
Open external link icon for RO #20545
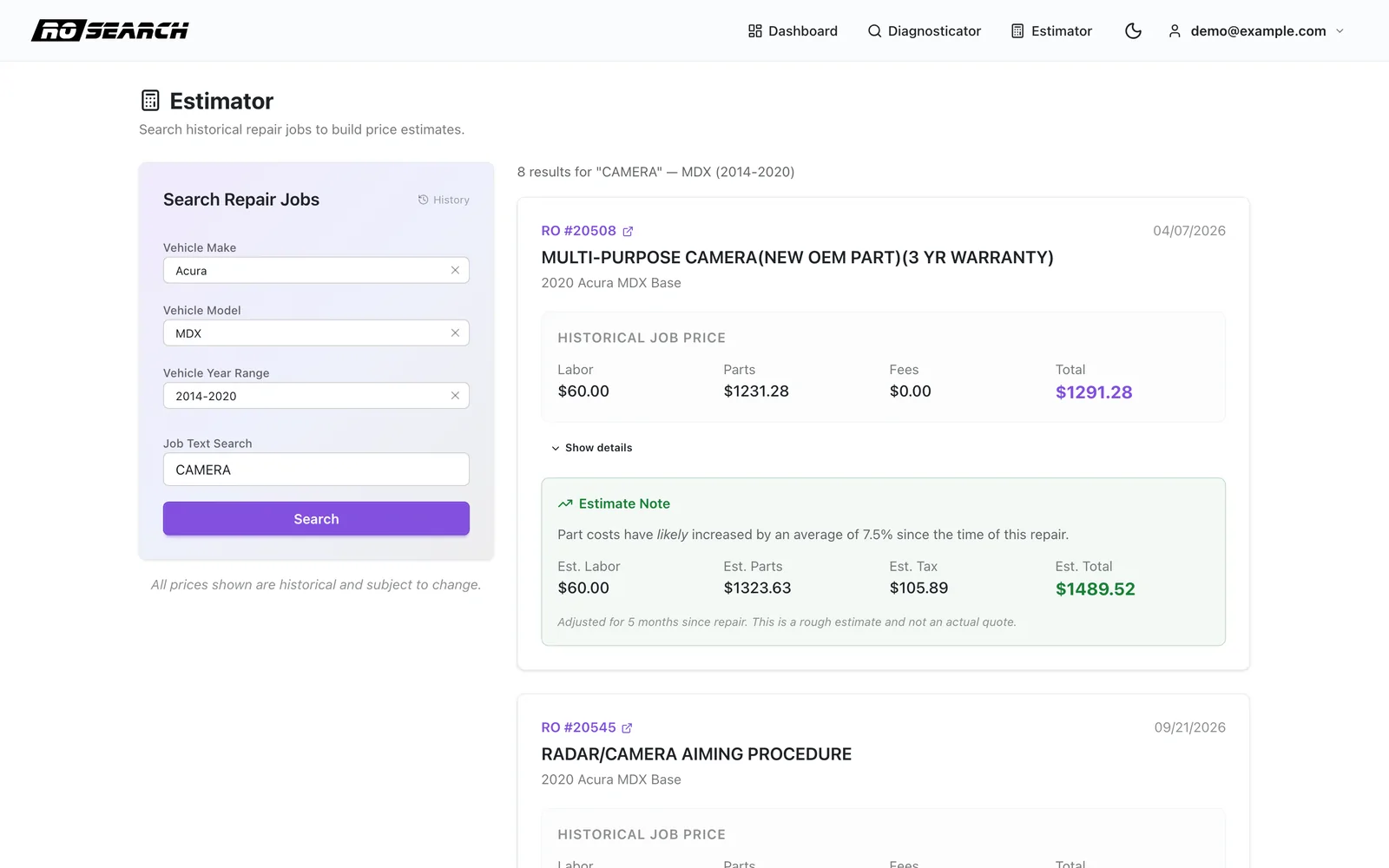tap(627, 727)
